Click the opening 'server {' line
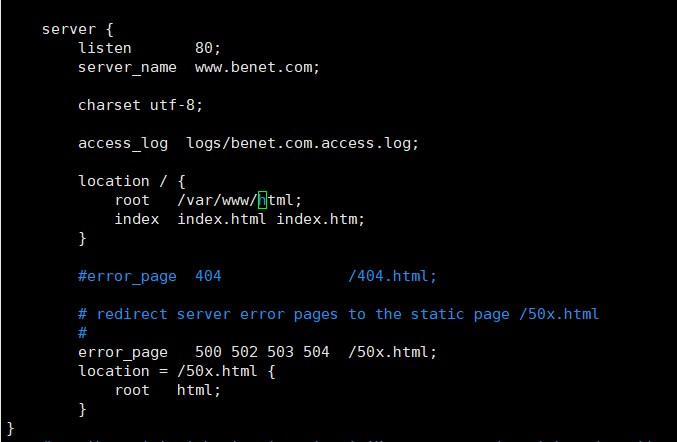677x442 pixels. point(78,29)
